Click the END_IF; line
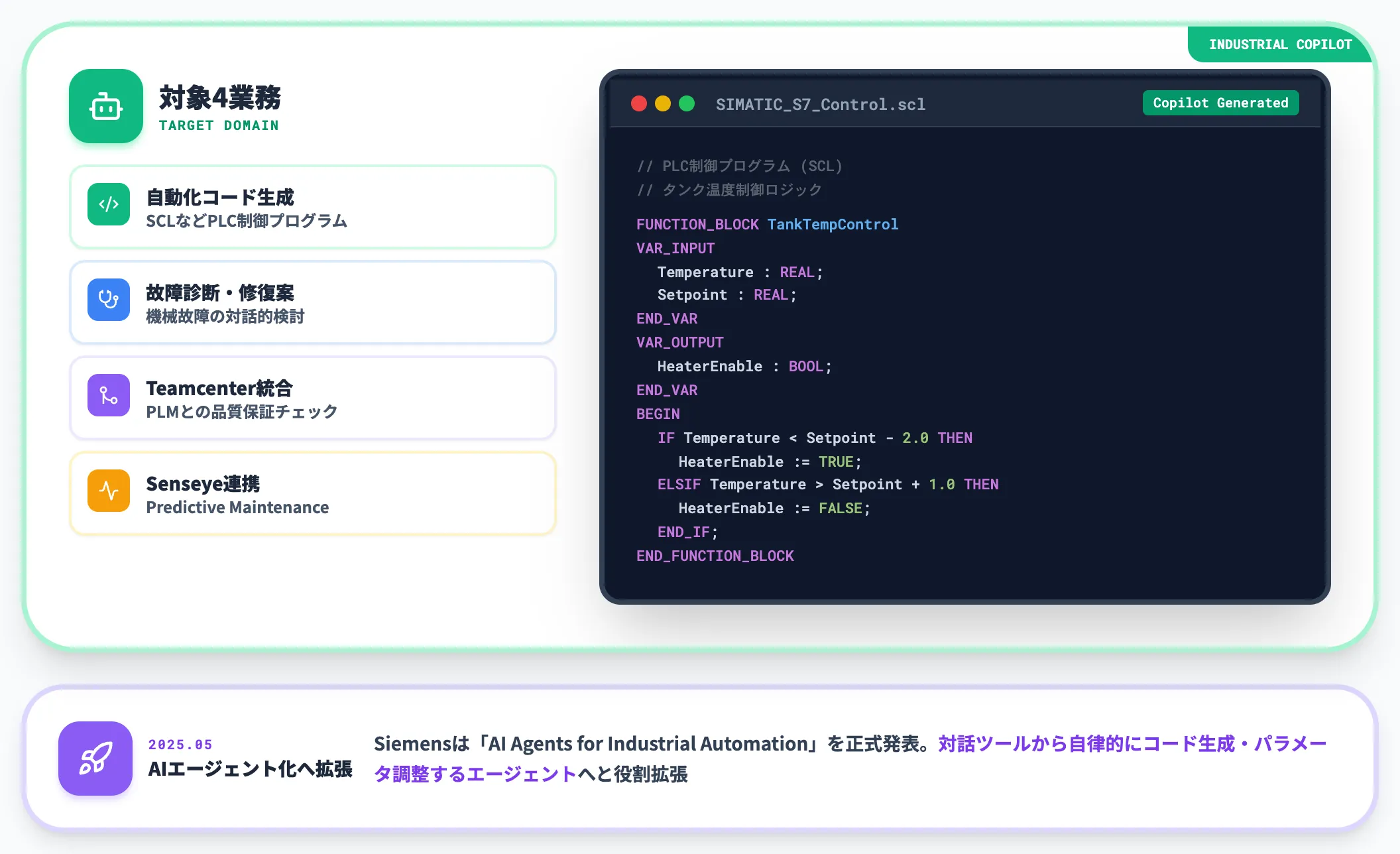Image resolution: width=1400 pixels, height=854 pixels. (687, 532)
